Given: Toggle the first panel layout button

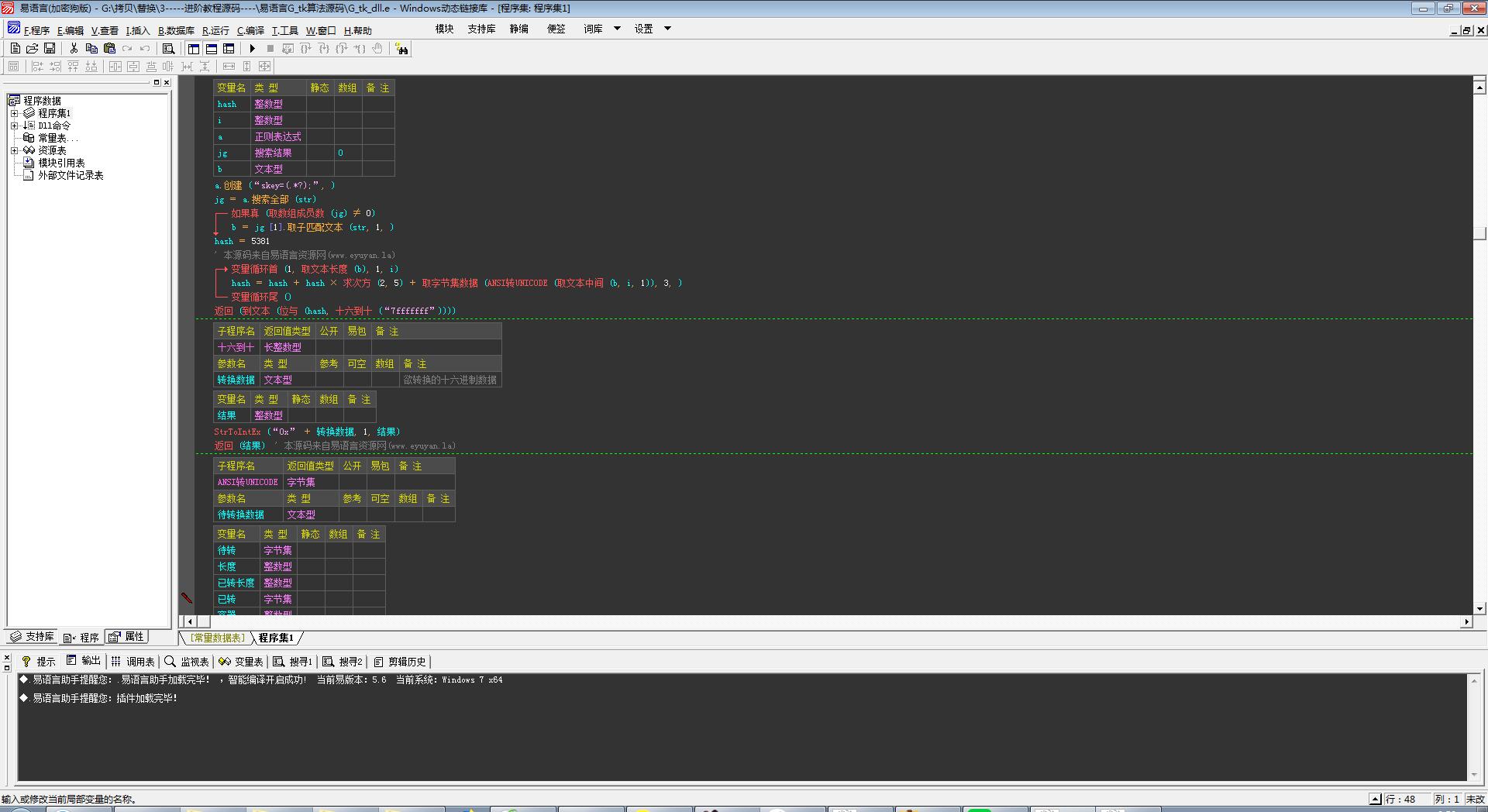Looking at the screenshot, I should (194, 48).
